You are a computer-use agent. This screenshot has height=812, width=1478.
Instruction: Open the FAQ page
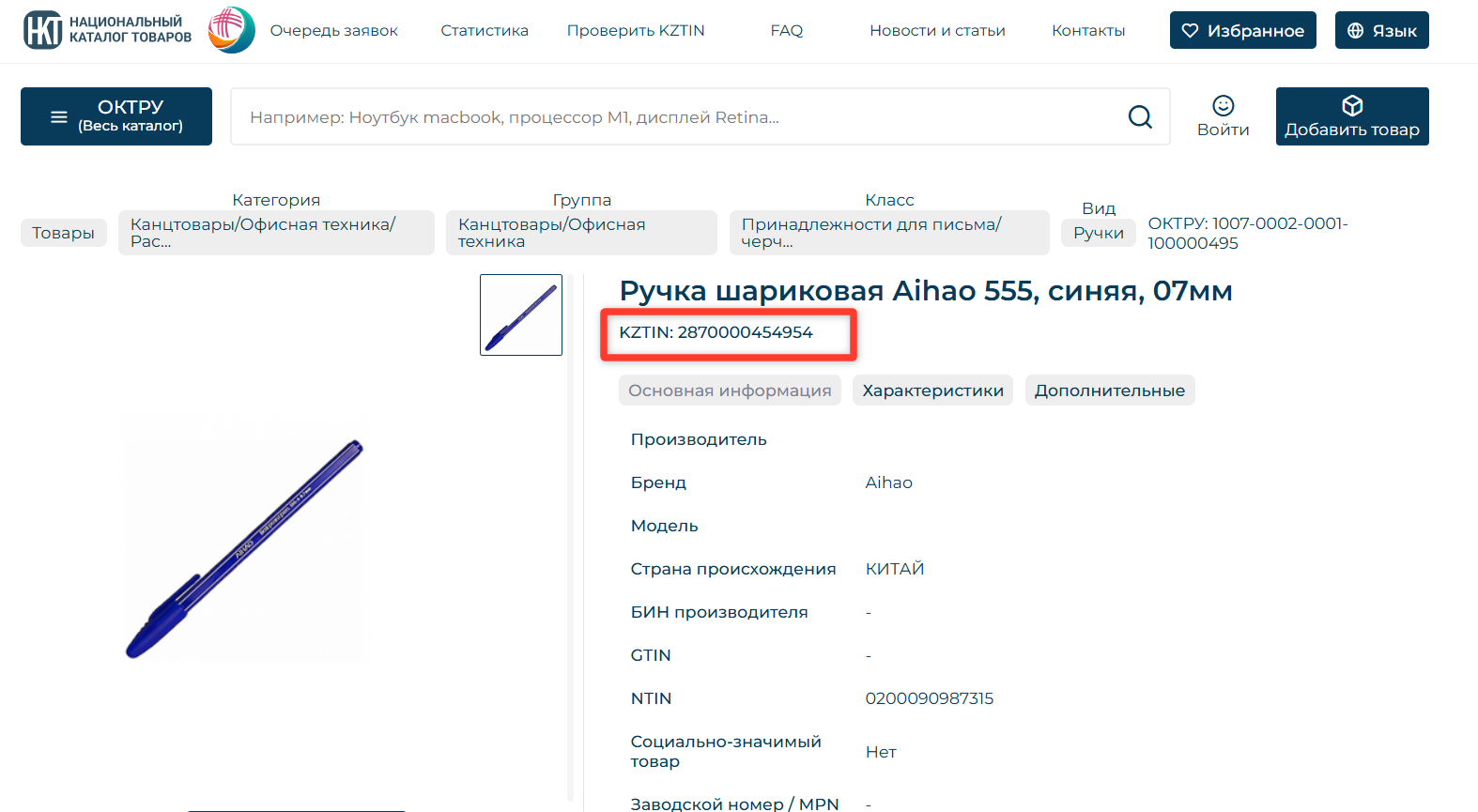point(787,31)
